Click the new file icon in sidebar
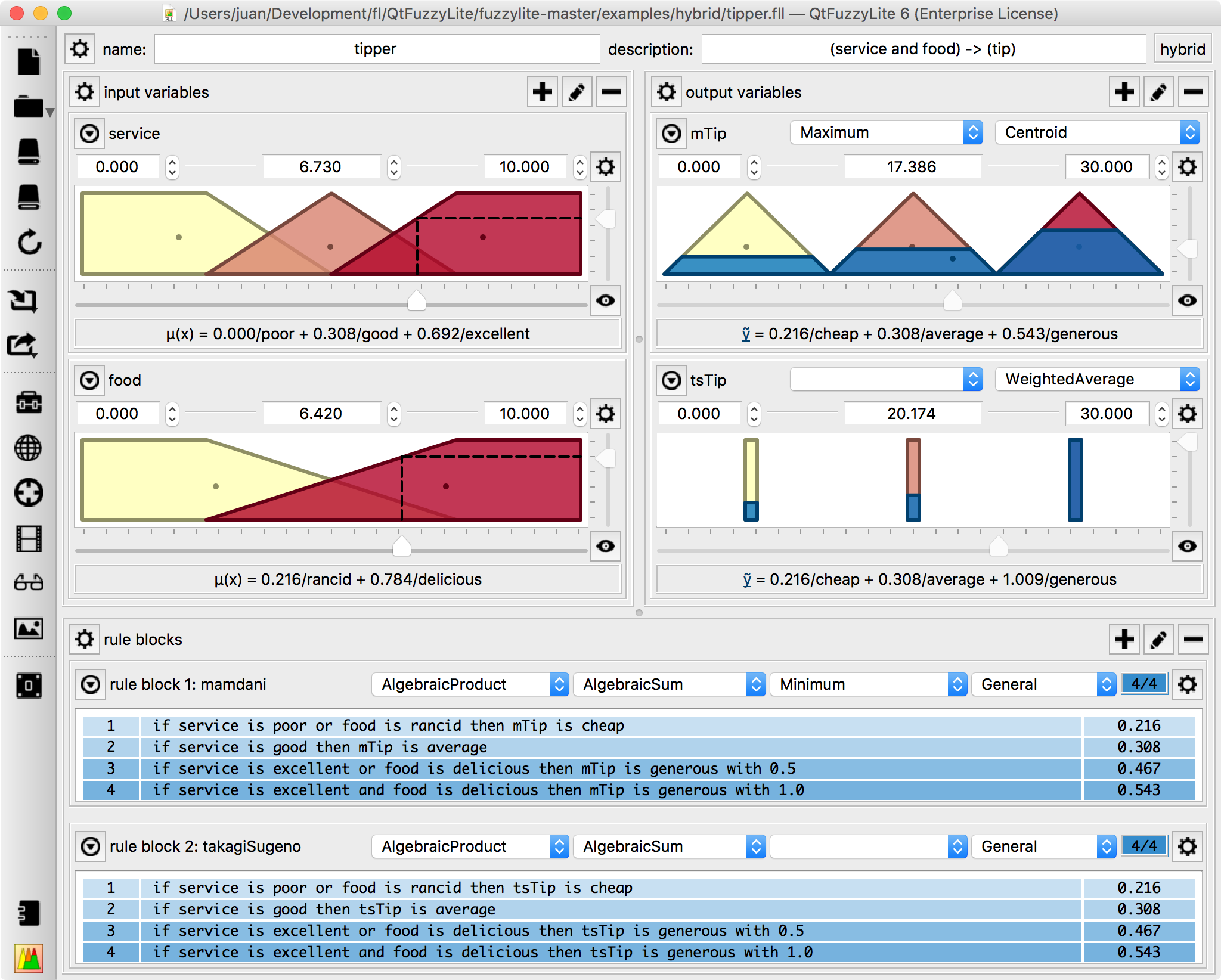The image size is (1221, 980). coord(28,61)
